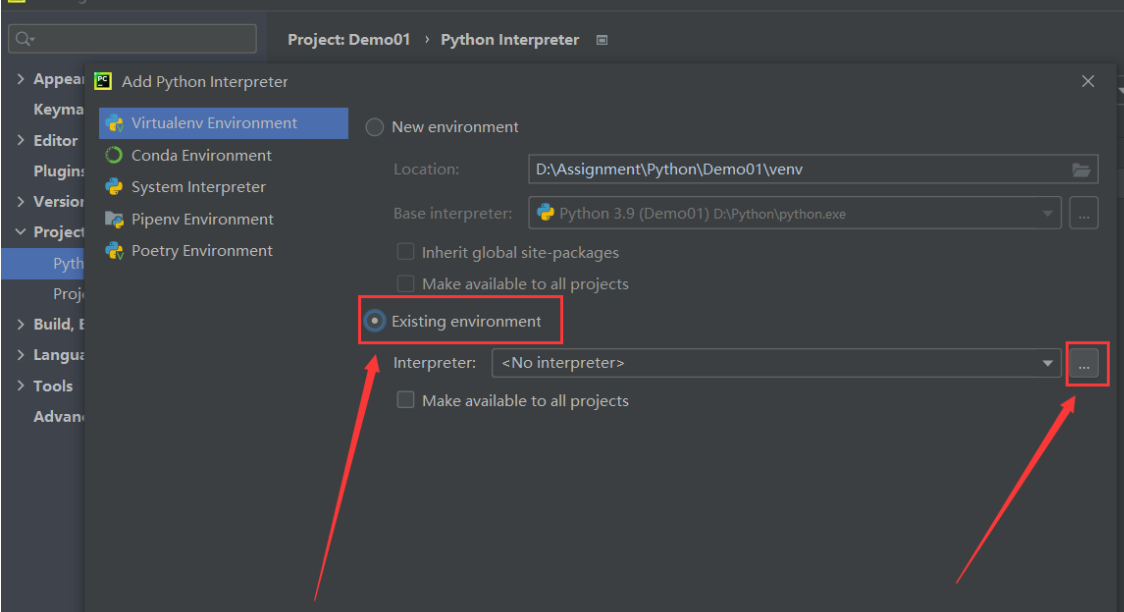Click the Conda Environment circle icon
Viewport: 1124px width, 612px height.
click(114, 155)
